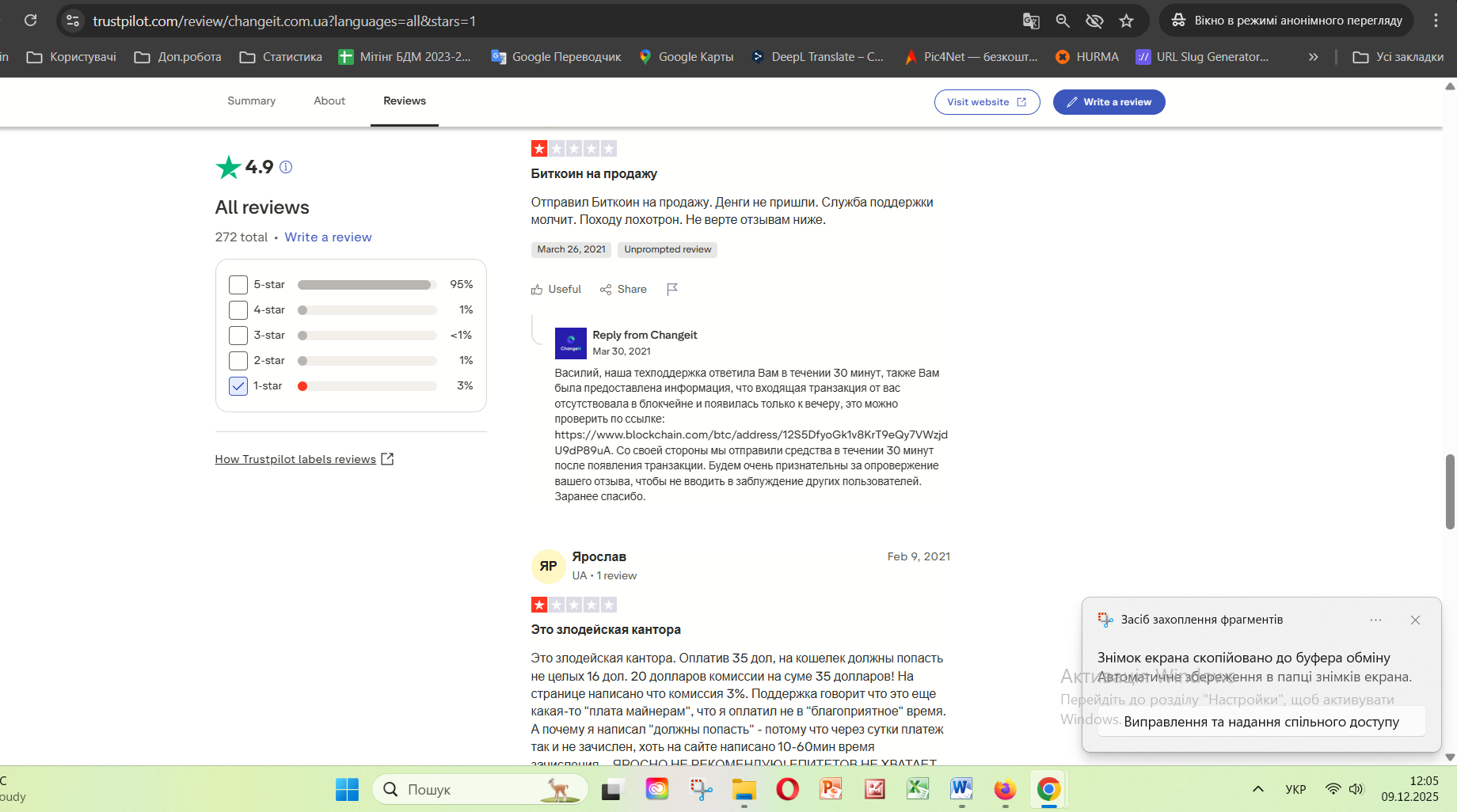Screen dimensions: 1457x812
Task: Open the Мітинг БДМ 2023 bookmark
Action: click(405, 57)
